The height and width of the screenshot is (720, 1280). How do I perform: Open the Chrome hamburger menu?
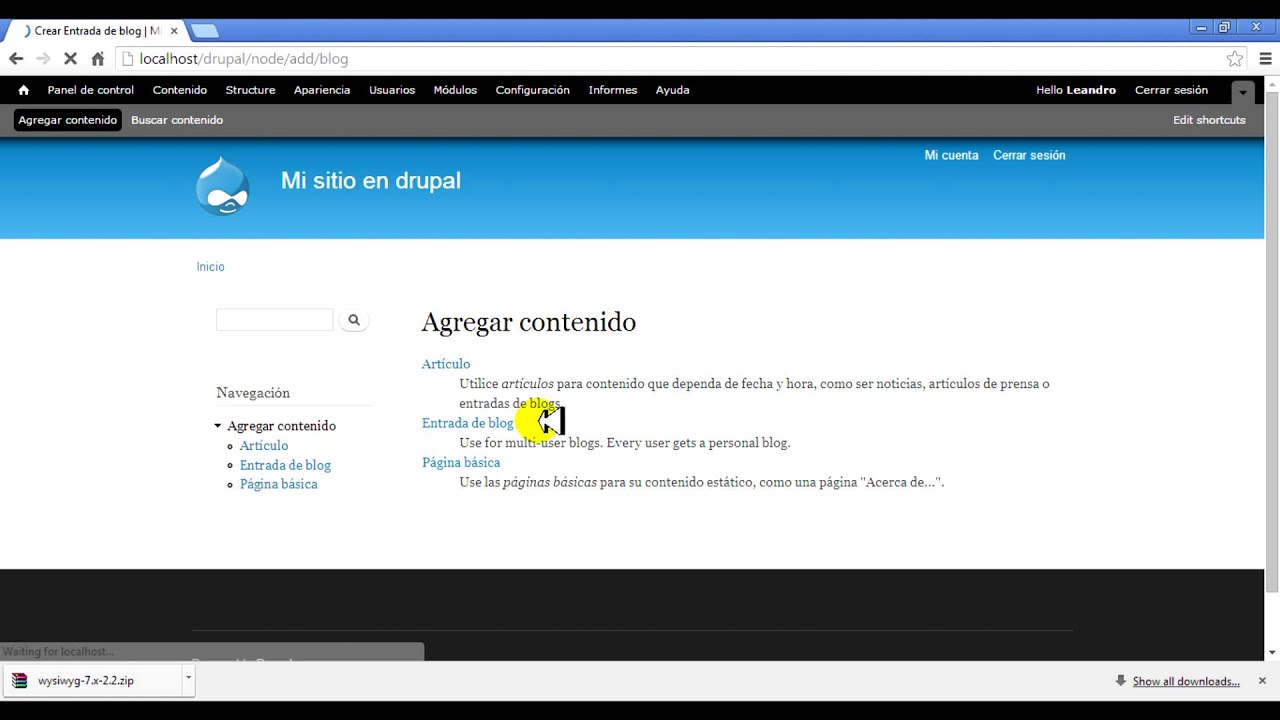pyautogui.click(x=1265, y=59)
